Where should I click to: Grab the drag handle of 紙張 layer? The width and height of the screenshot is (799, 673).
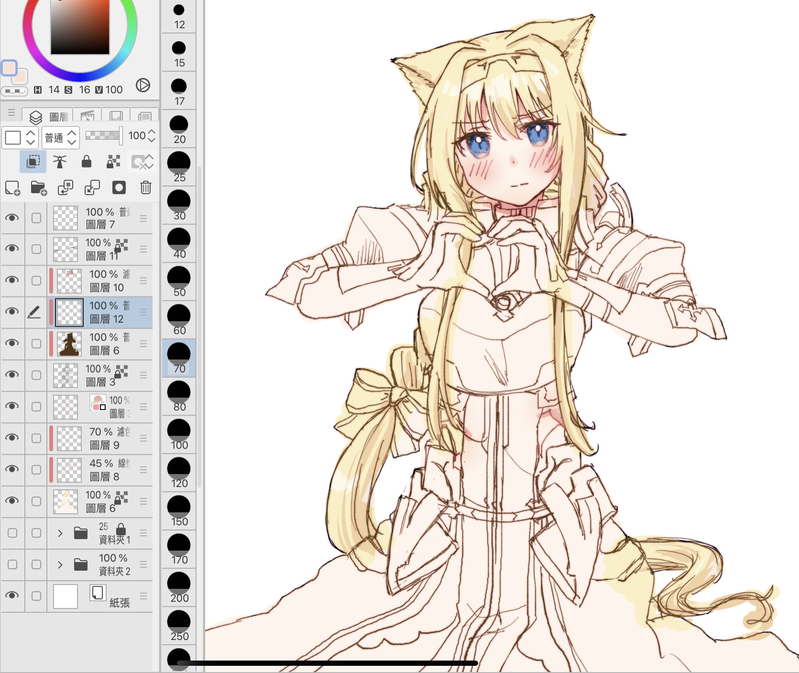click(x=144, y=596)
